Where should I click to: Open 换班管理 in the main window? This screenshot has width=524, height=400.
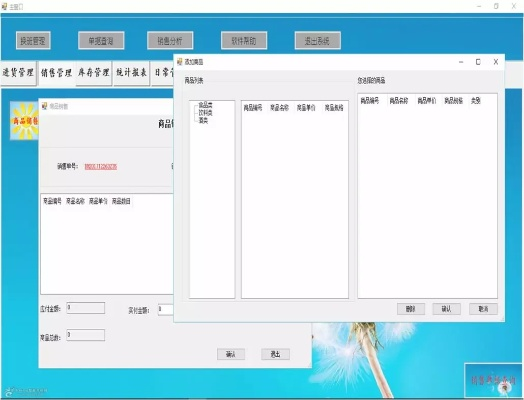pos(33,40)
